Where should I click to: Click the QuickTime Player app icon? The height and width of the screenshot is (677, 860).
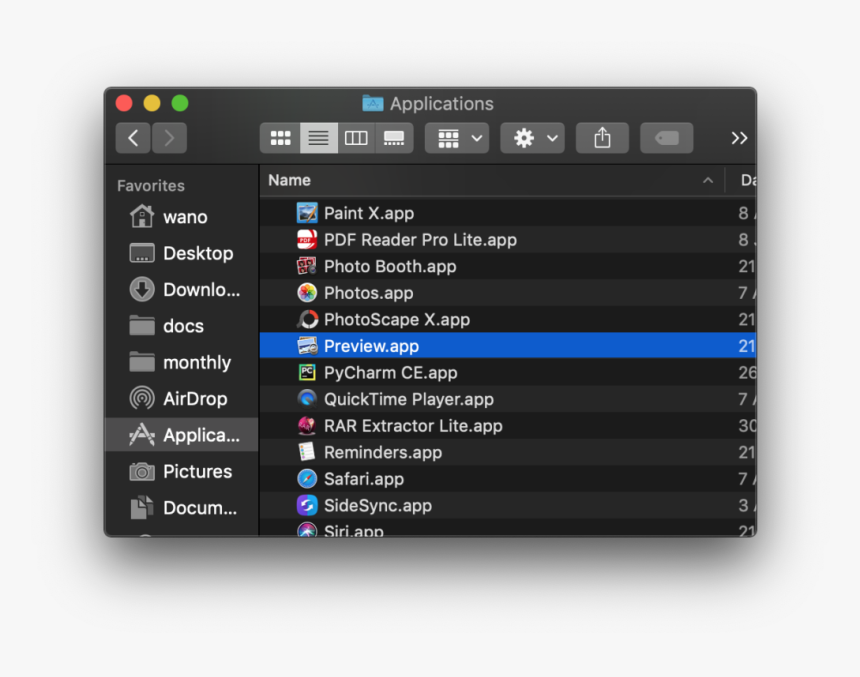point(307,399)
